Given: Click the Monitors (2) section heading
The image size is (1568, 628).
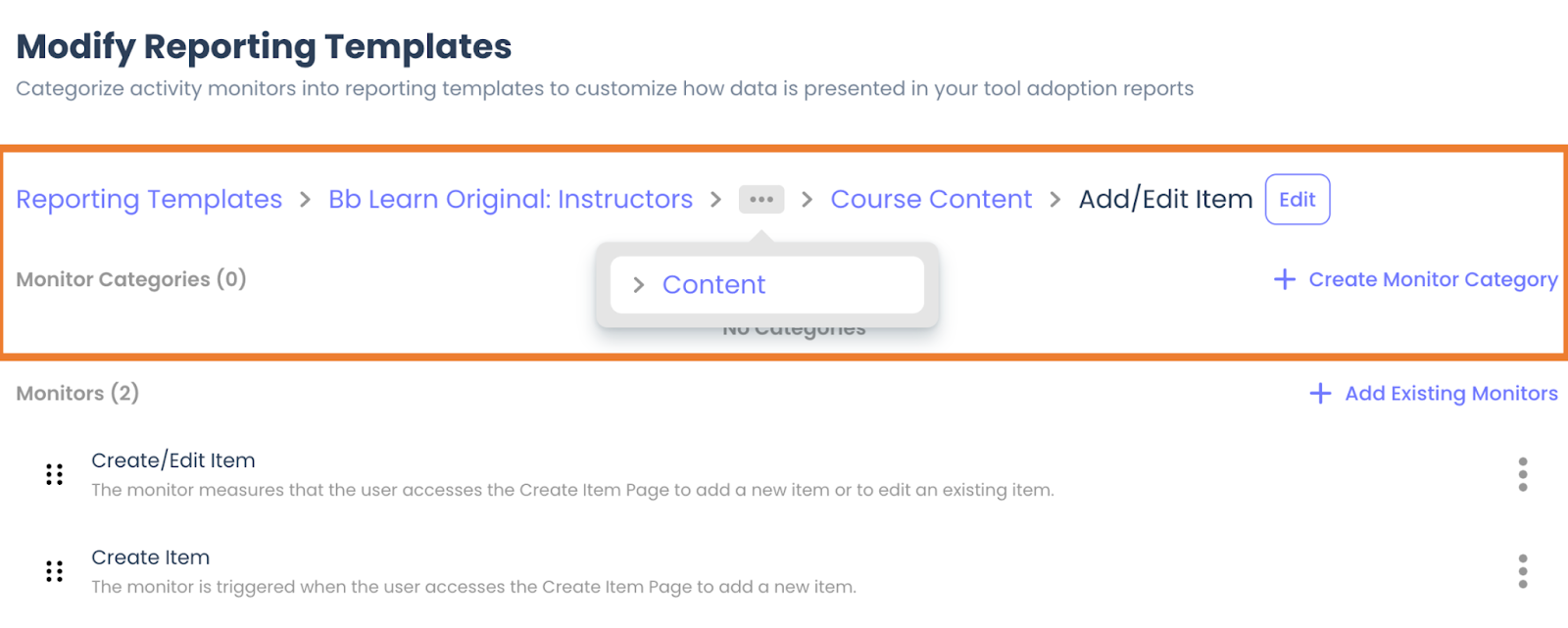Looking at the screenshot, I should pos(77,393).
